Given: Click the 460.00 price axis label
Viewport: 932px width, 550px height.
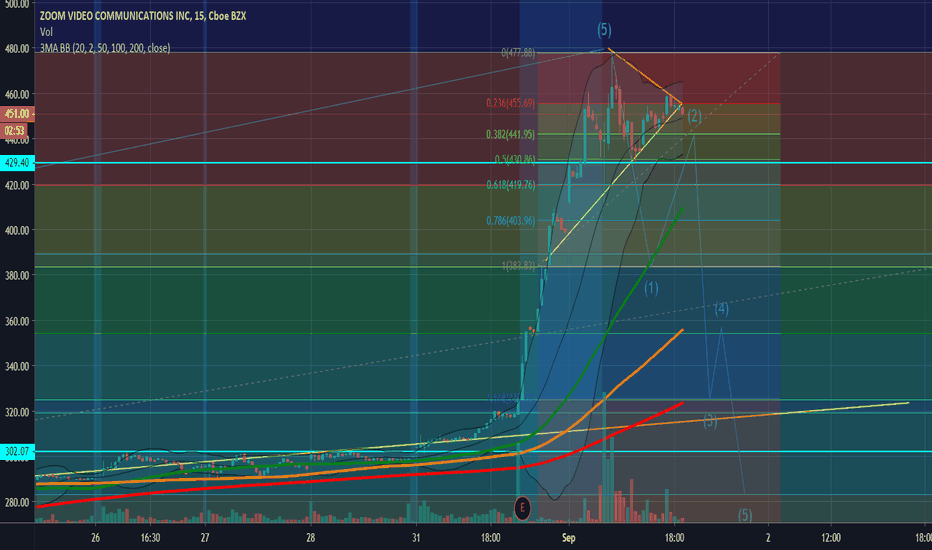Looking at the screenshot, I should [17, 94].
